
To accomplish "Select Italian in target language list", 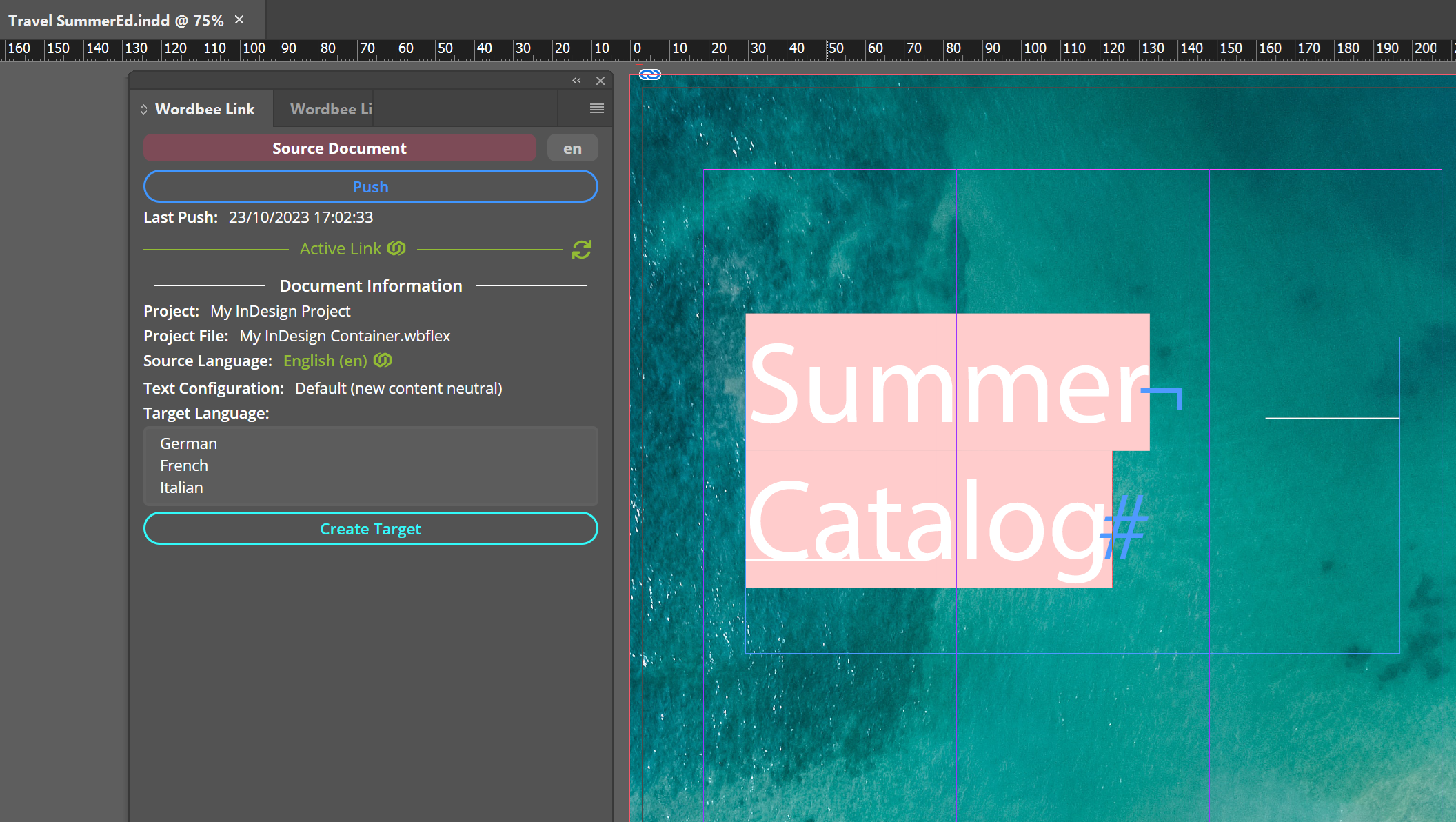I will click(x=181, y=488).
